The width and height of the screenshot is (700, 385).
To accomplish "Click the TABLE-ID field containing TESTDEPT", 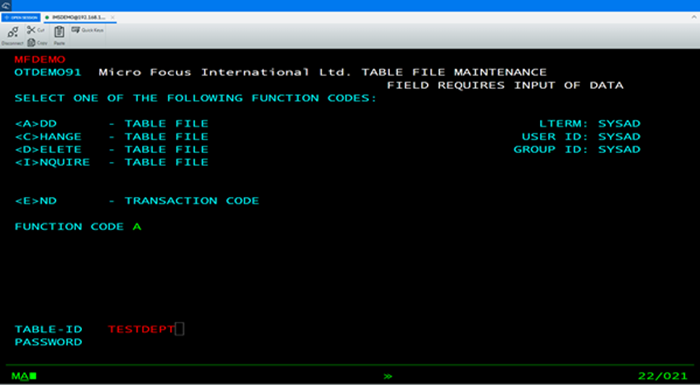I will pyautogui.click(x=141, y=330).
